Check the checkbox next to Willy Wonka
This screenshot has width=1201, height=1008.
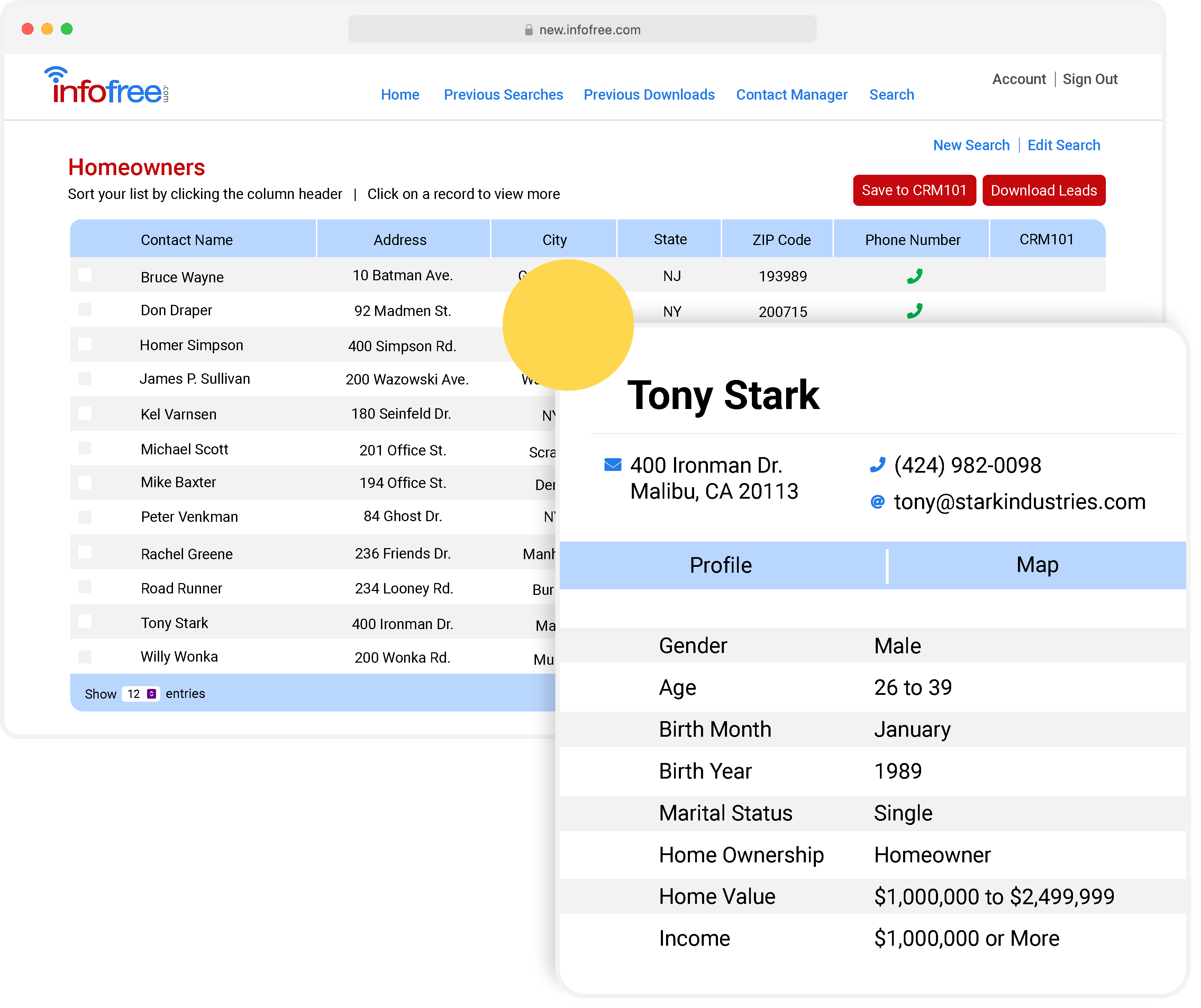pos(85,656)
